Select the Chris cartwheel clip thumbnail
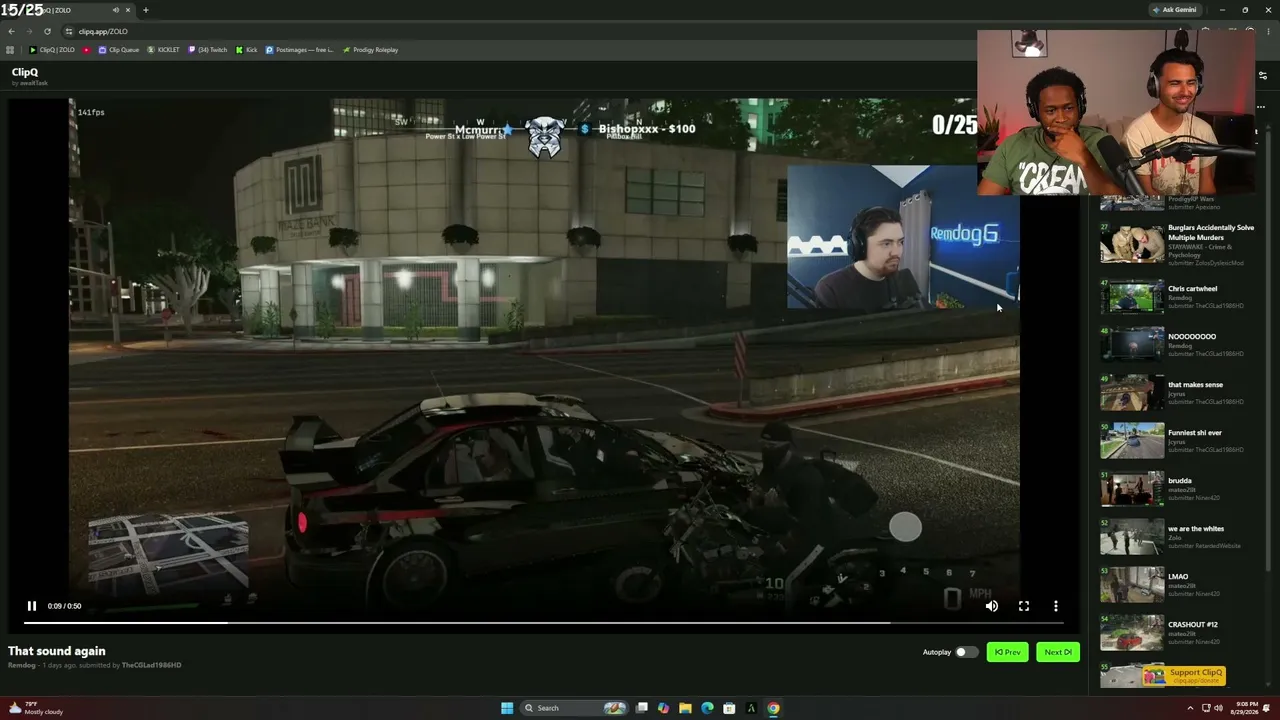1280x720 pixels. [x=1132, y=296]
